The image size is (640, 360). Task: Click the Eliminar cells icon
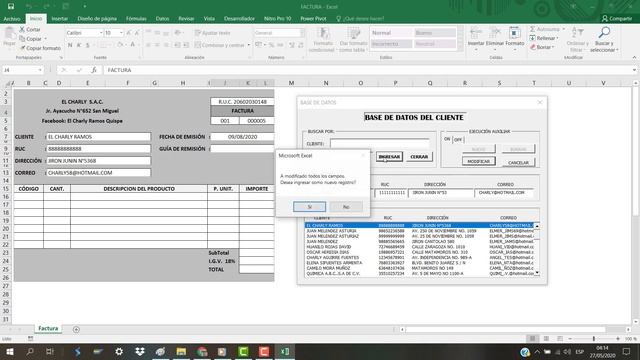coord(495,33)
